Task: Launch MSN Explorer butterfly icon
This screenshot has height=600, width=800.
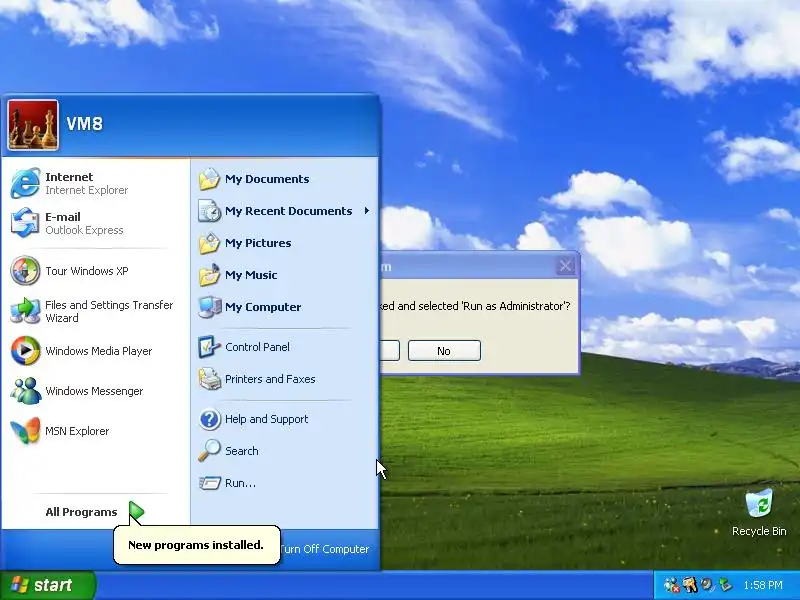Action: coord(25,431)
